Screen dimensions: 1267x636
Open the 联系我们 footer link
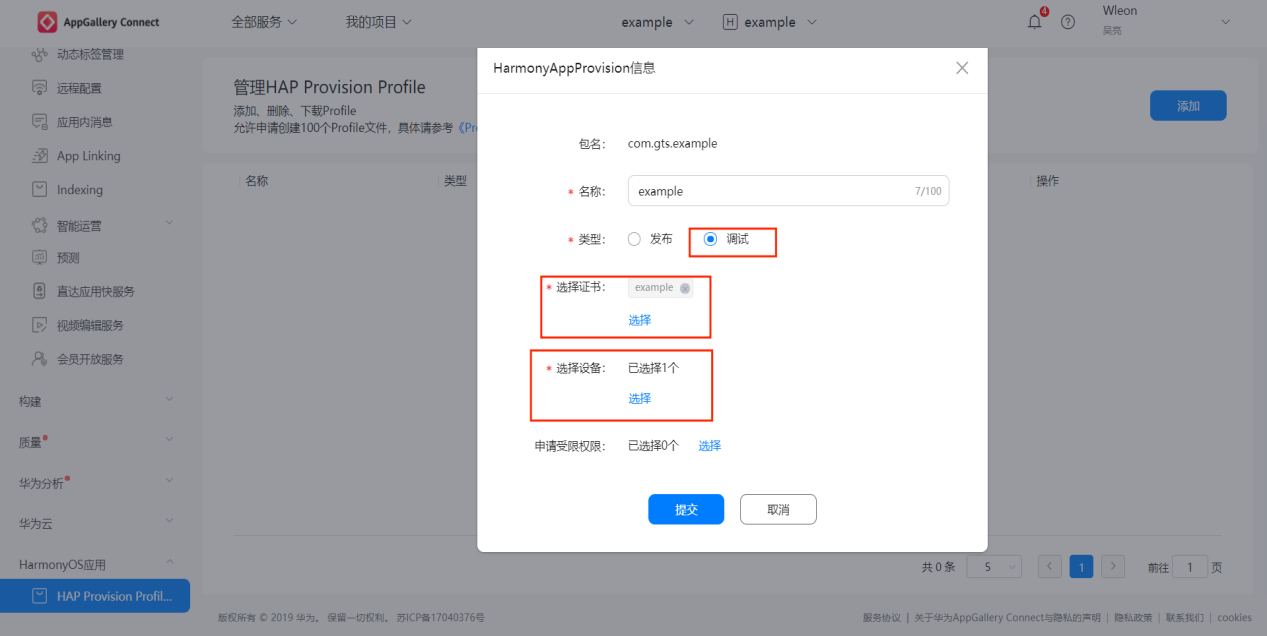pos(1184,618)
